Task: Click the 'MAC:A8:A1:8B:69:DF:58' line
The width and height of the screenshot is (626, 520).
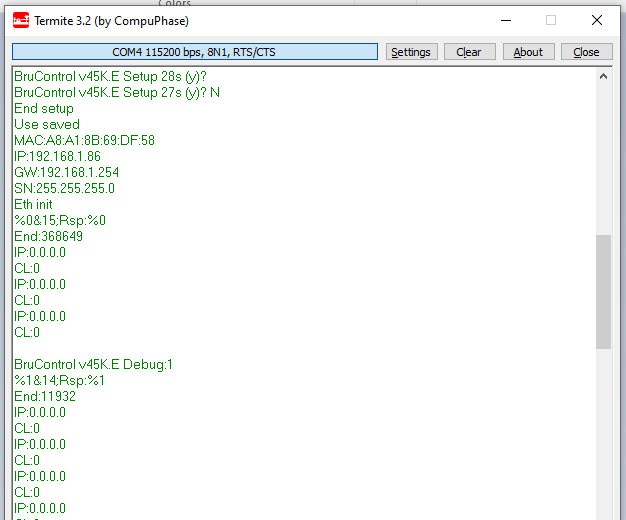Action: 84,140
